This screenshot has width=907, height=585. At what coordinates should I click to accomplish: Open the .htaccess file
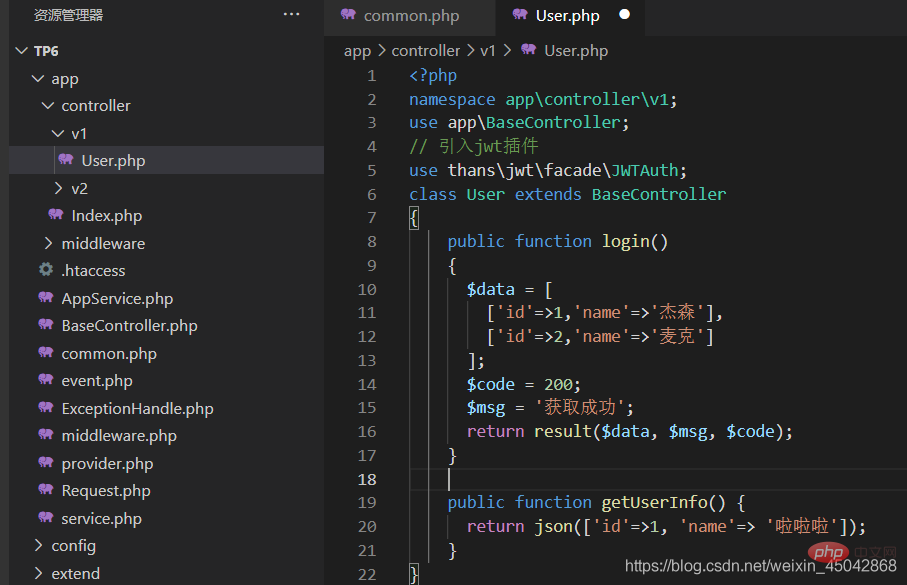(93, 270)
